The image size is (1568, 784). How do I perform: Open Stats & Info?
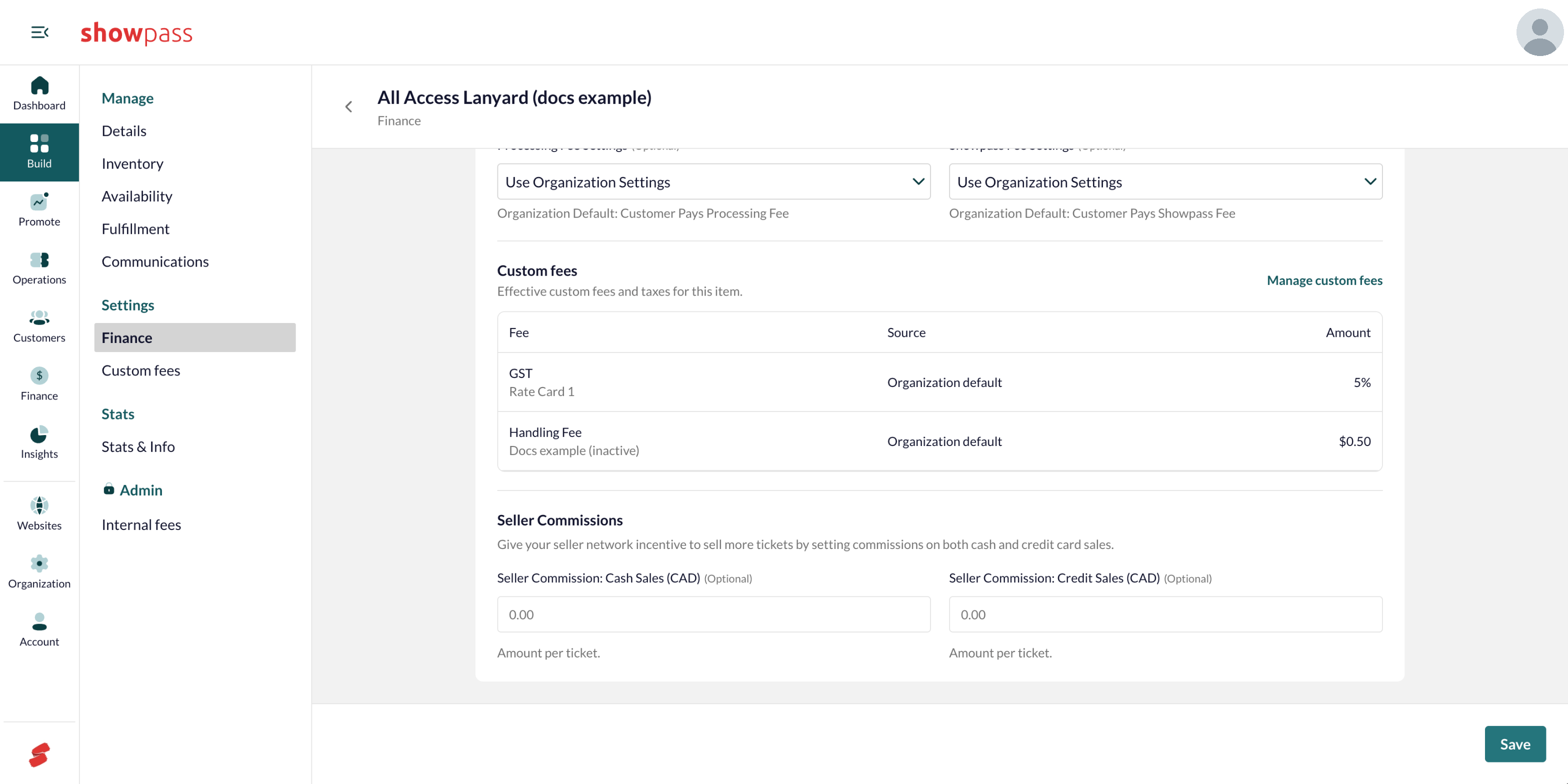[x=138, y=447]
